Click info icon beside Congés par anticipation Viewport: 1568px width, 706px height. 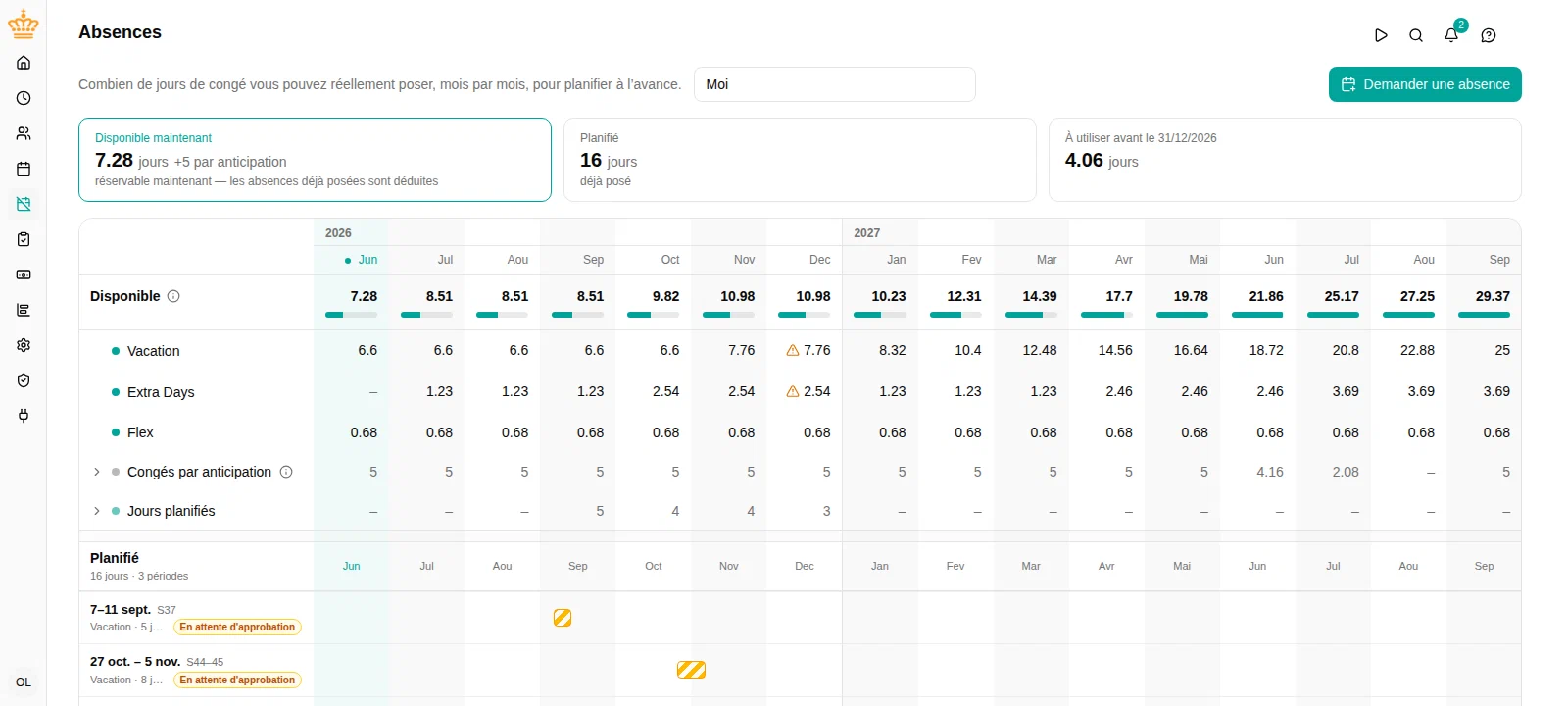coord(286,472)
